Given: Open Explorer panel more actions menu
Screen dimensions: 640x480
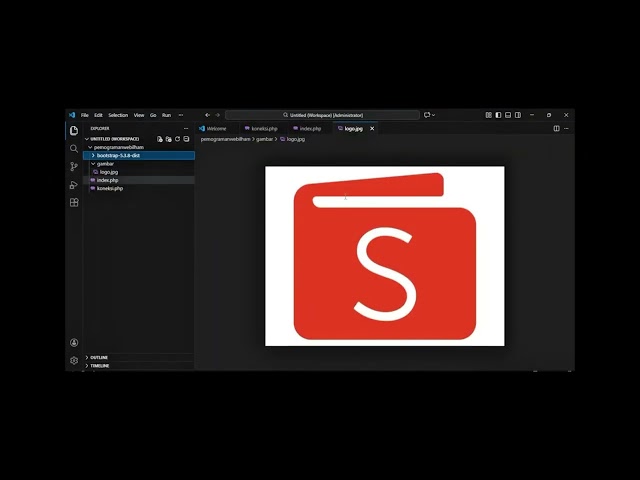Looking at the screenshot, I should click(186, 129).
